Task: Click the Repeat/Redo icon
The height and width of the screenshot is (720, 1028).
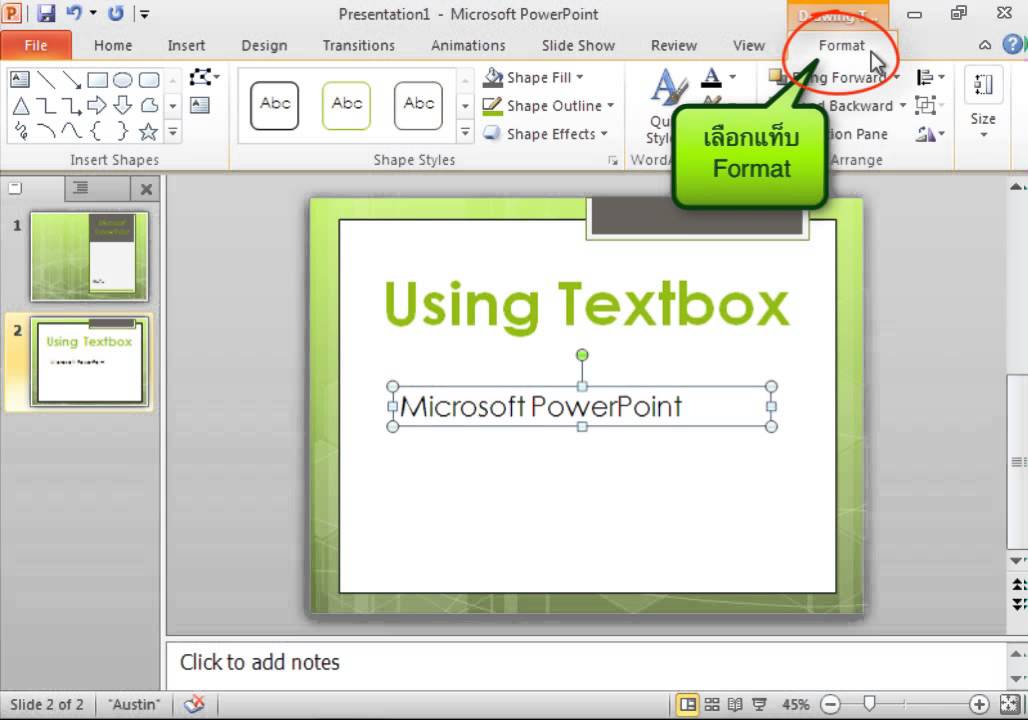Action: coord(116,13)
